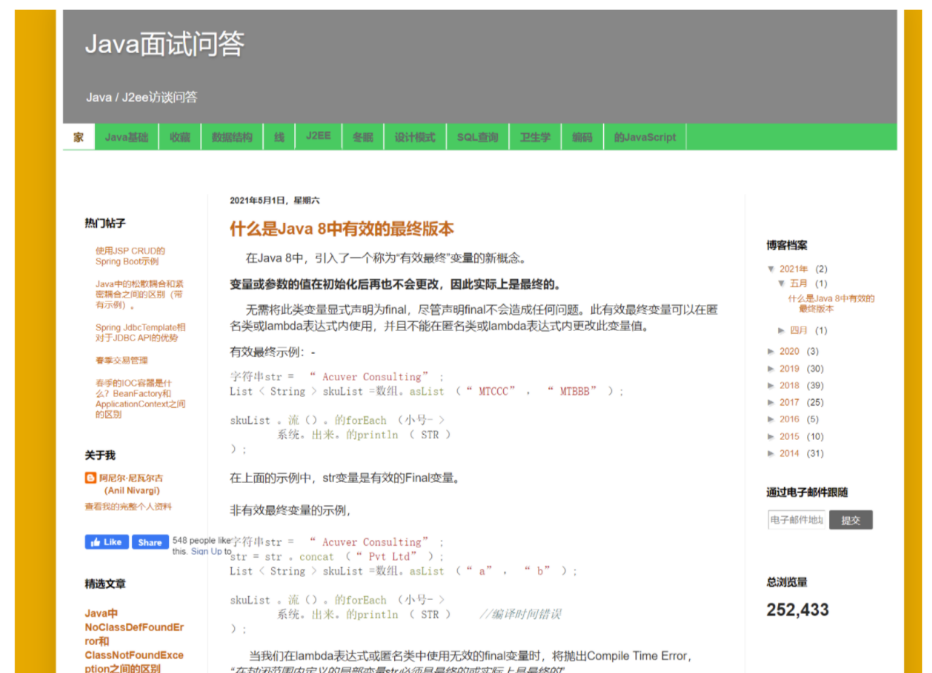Click the 热门帖子 heading
This screenshot has height=673, width=932.
105,223
